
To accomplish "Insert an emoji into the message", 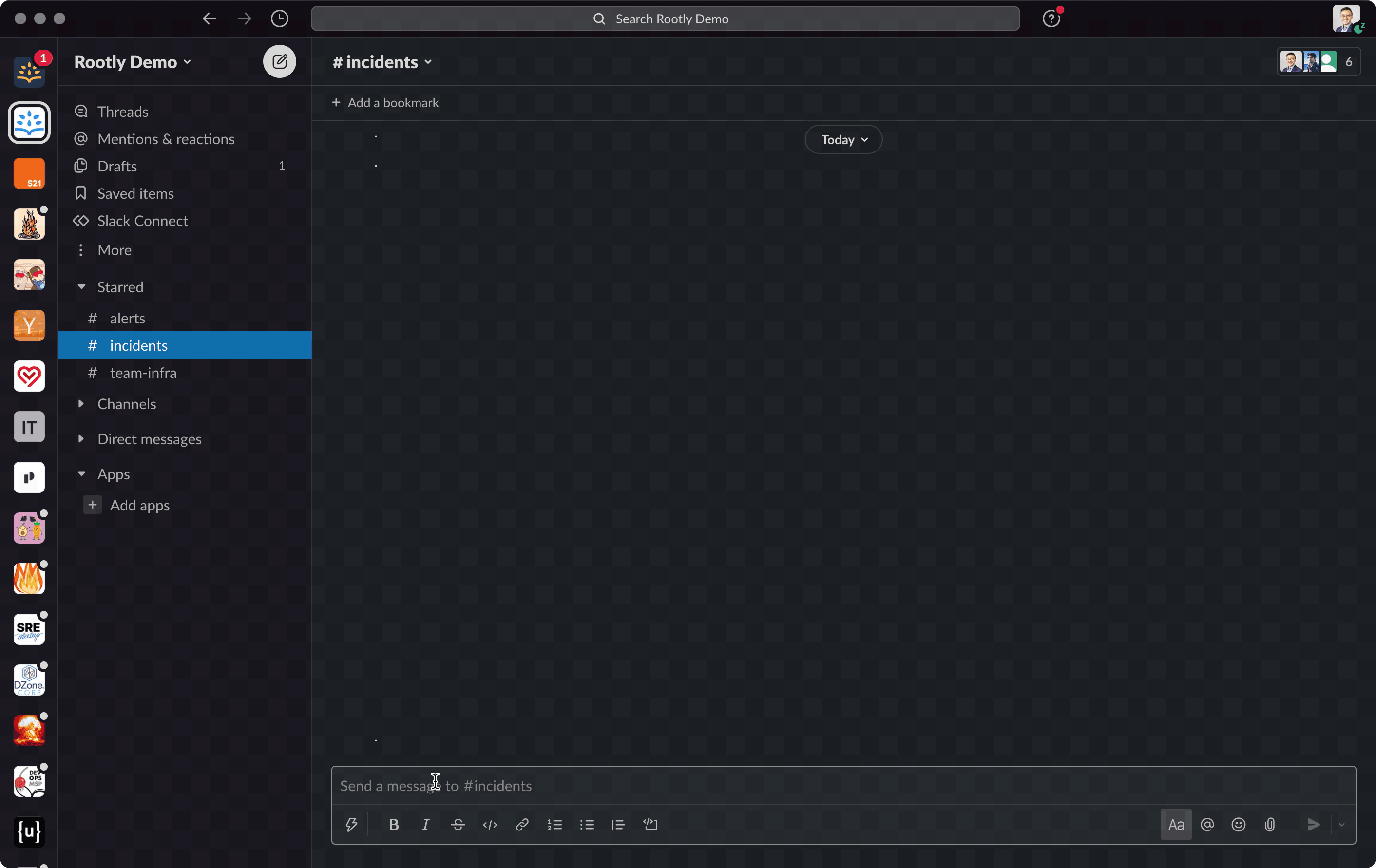I will [x=1238, y=825].
